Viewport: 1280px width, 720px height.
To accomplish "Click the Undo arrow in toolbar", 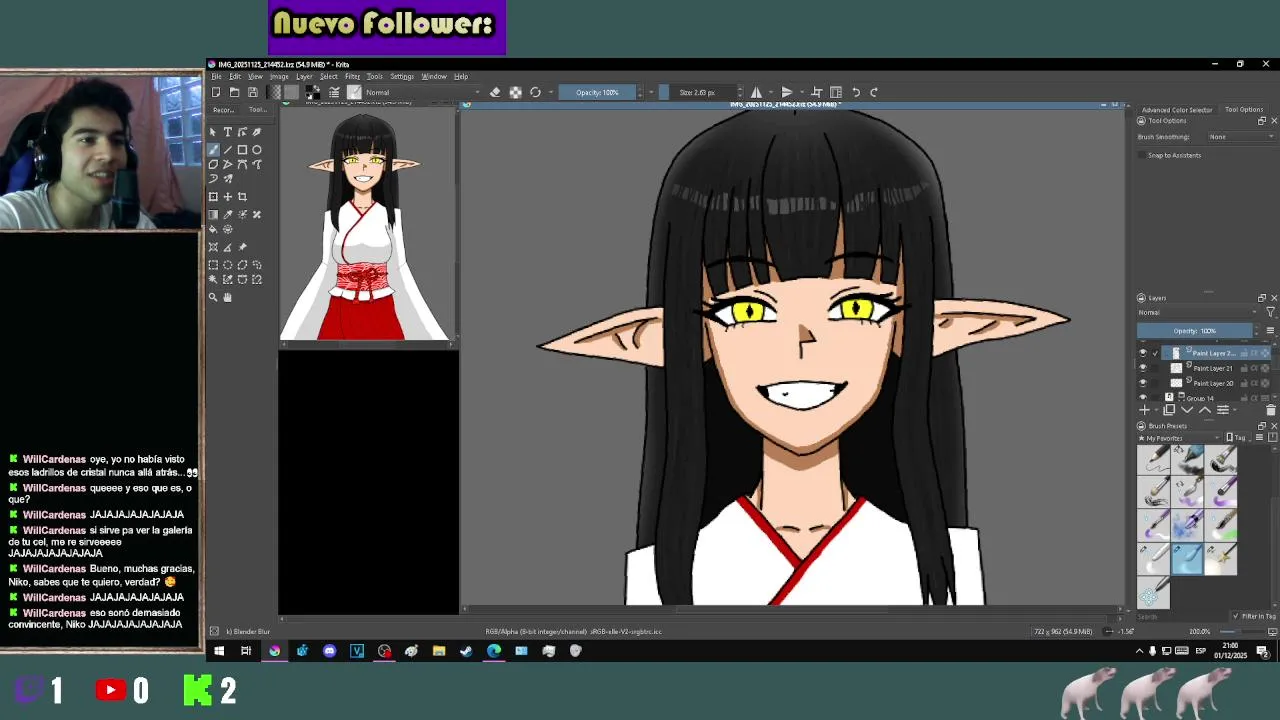I will [x=856, y=92].
